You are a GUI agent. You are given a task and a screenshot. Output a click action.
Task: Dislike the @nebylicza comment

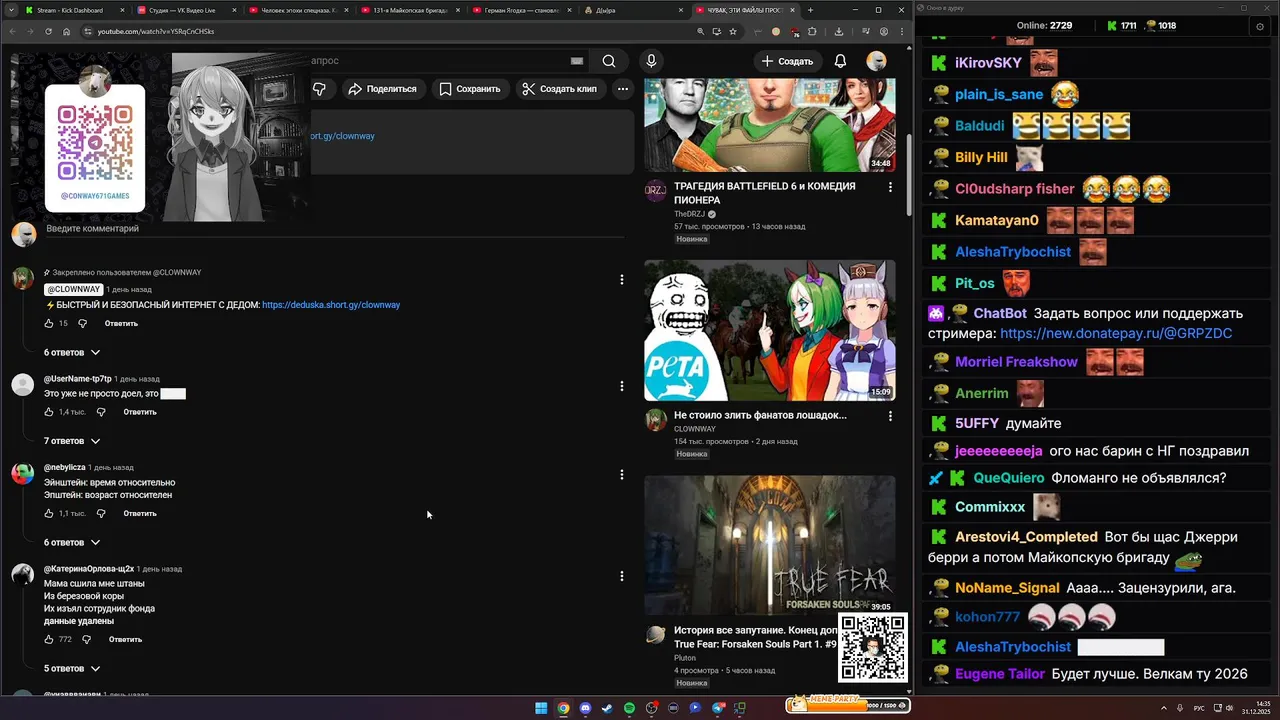coord(101,513)
